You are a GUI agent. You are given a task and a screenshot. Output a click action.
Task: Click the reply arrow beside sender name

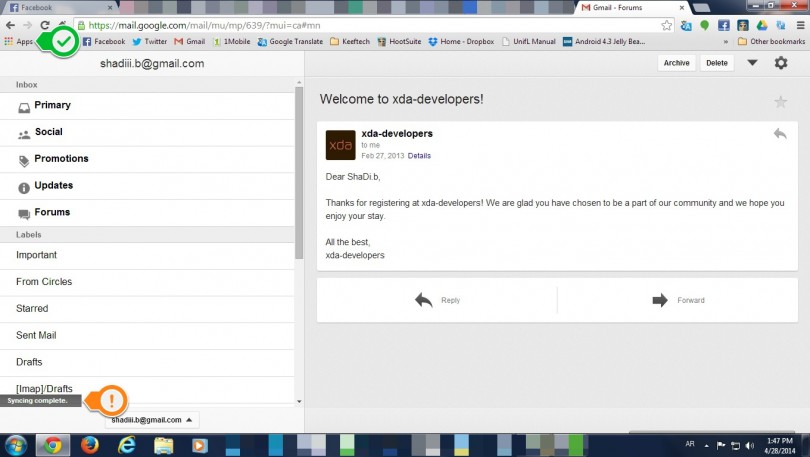pos(779,133)
